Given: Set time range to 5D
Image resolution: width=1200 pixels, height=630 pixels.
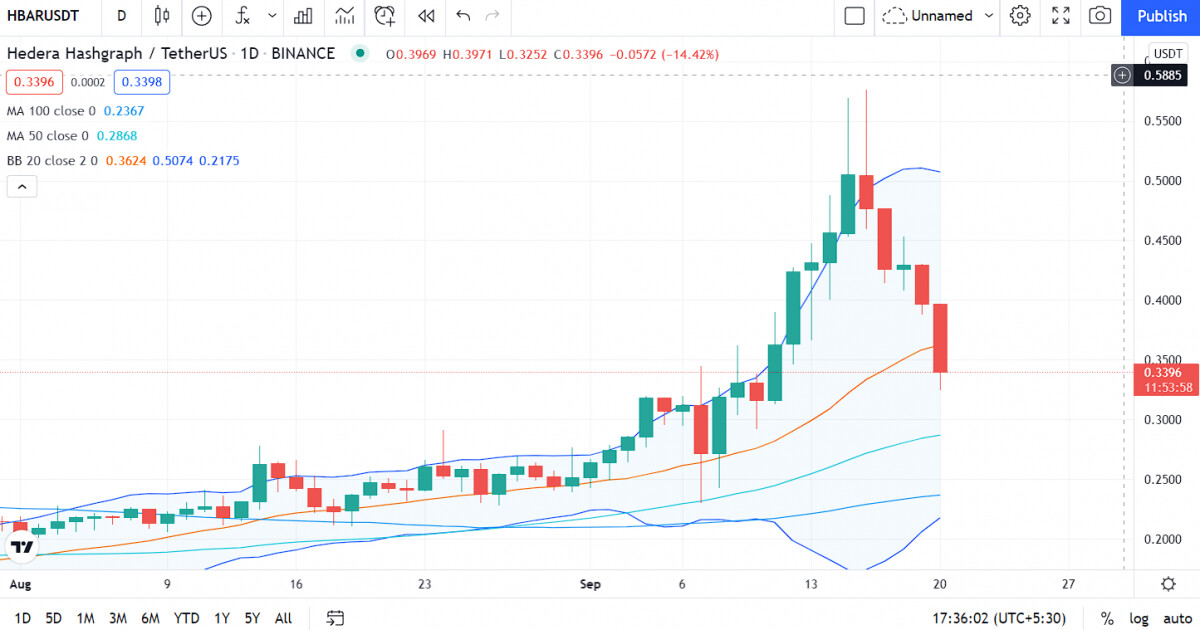Looking at the screenshot, I should [x=54, y=618].
